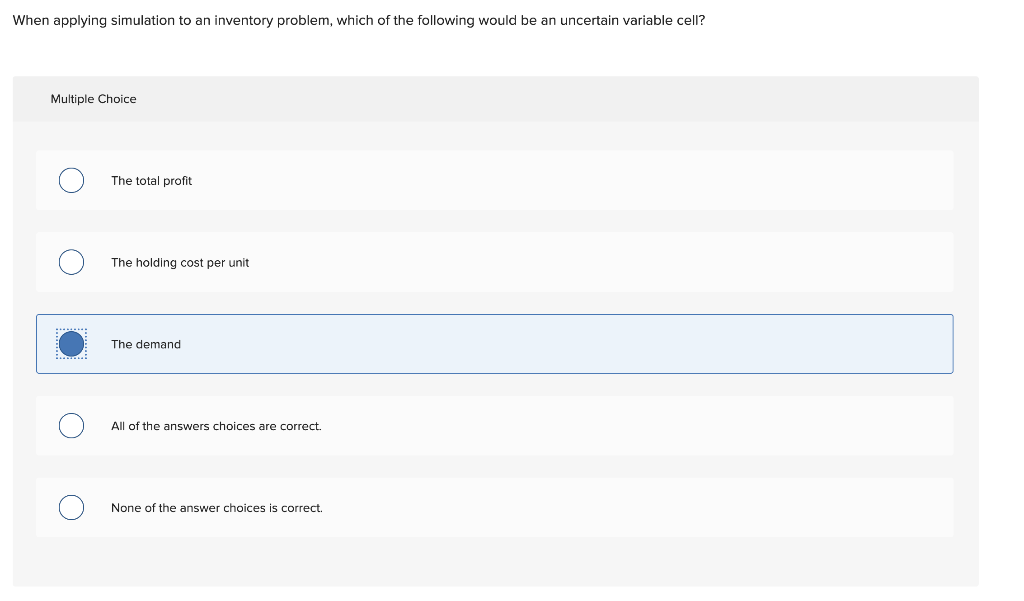Image resolution: width=1024 pixels, height=601 pixels.
Task: Select the radio button for The holding cost per unit
Action: click(71, 262)
